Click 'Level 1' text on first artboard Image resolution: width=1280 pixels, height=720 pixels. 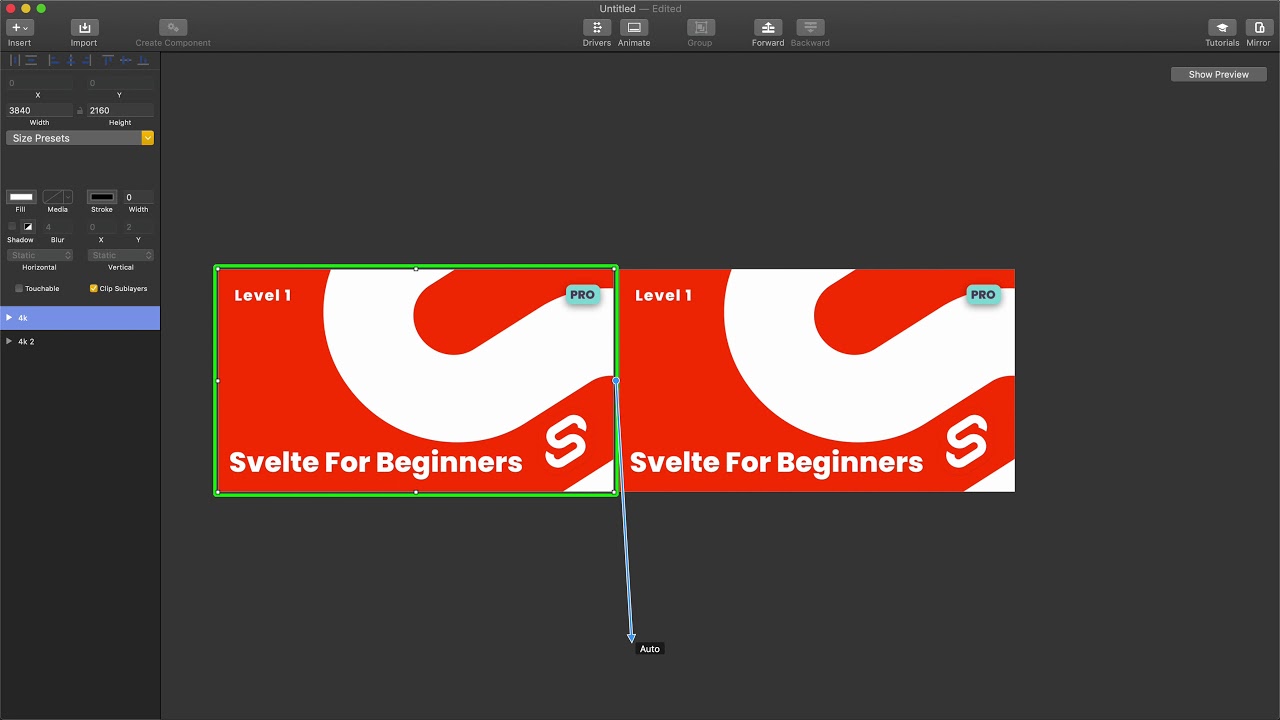(x=263, y=295)
